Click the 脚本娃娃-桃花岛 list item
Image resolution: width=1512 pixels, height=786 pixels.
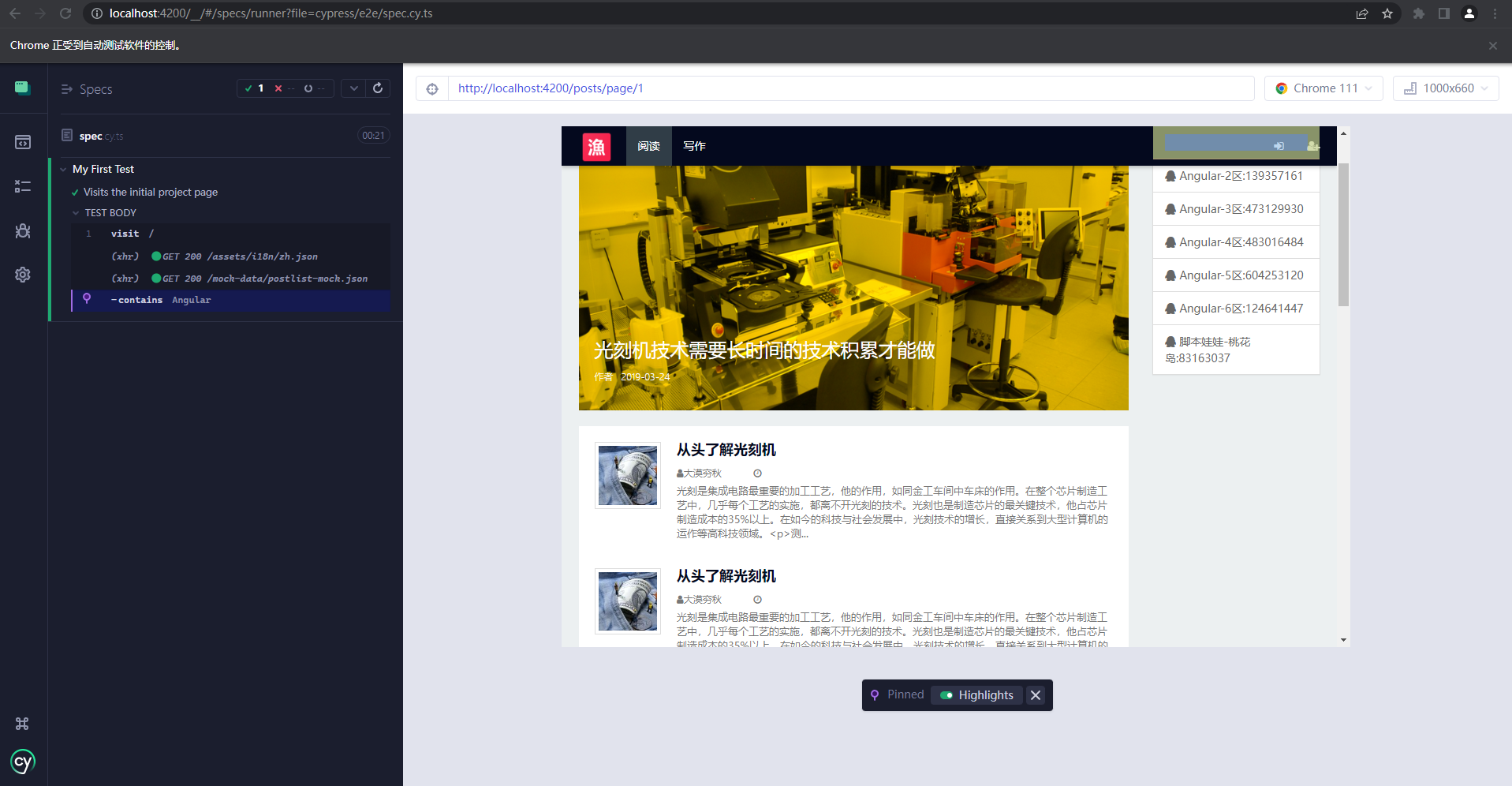tap(1236, 350)
